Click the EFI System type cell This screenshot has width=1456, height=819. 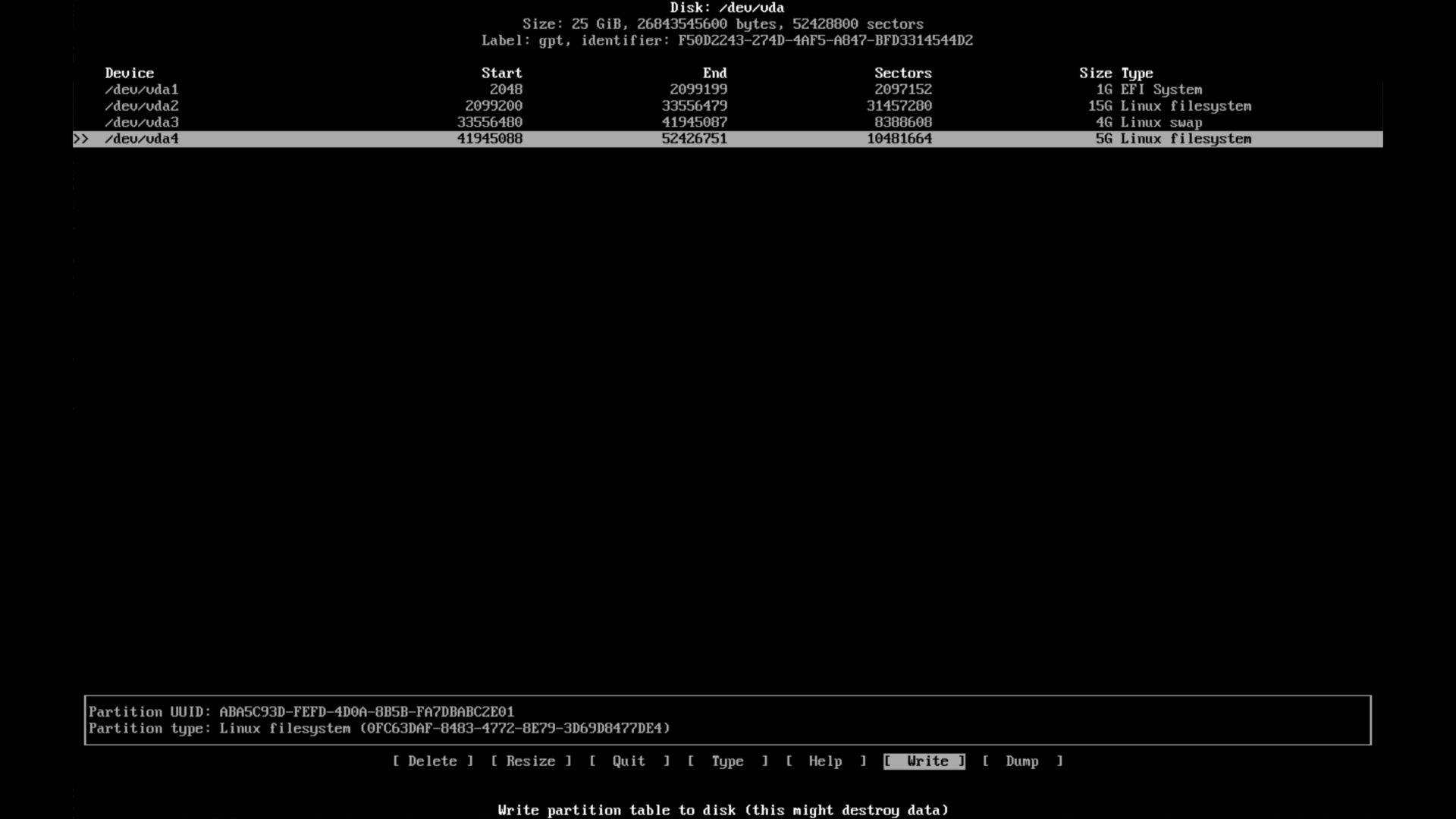point(1162,89)
